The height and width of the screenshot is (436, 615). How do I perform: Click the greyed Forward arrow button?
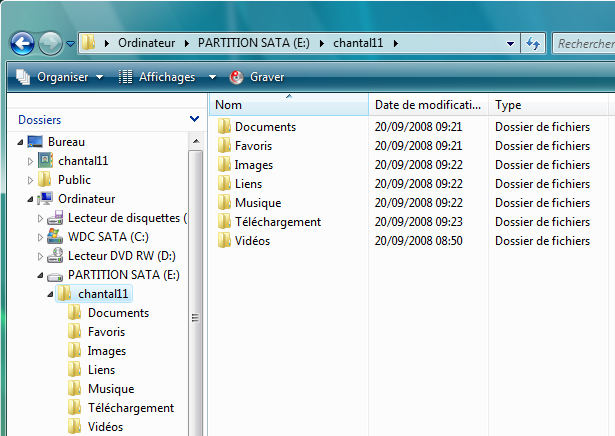pos(50,43)
